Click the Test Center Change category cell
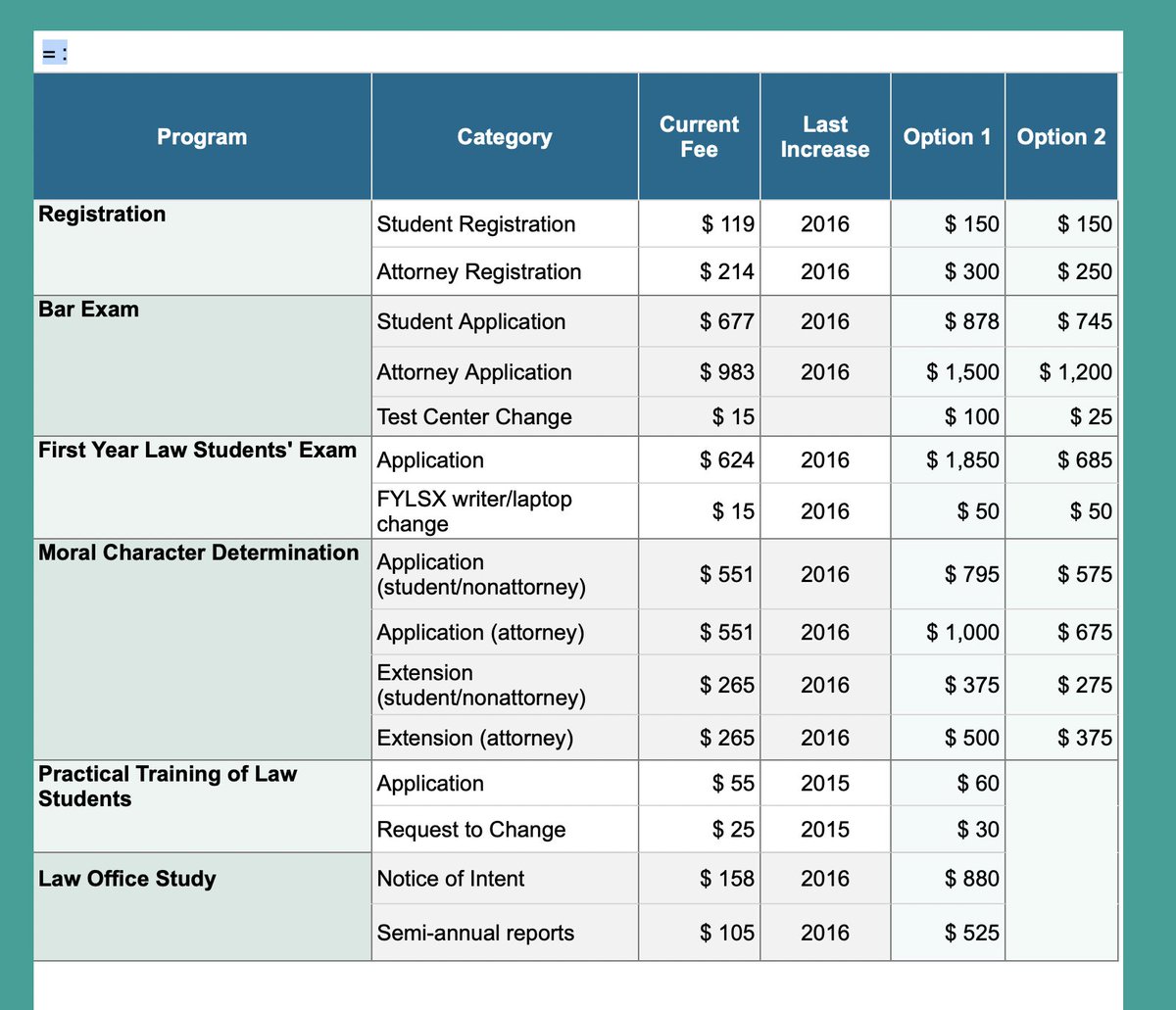Image resolution: width=1176 pixels, height=1010 pixels. tap(474, 416)
